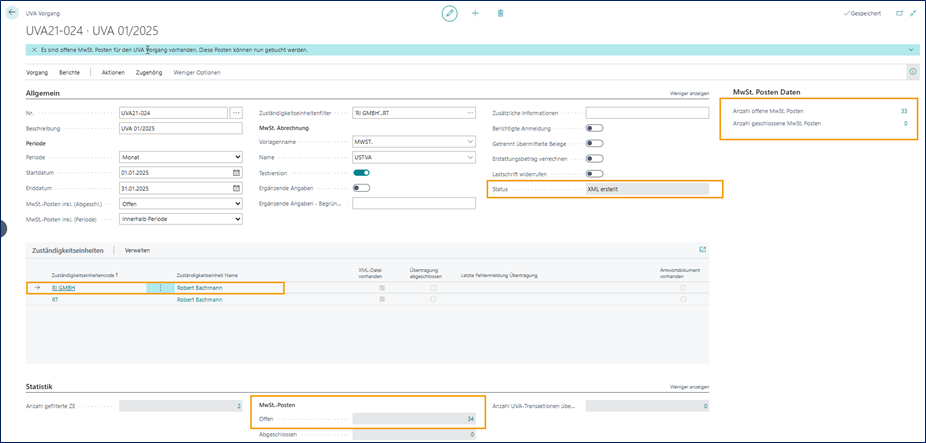Open the Aktionen menu
Image resolution: width=926 pixels, height=443 pixels.
[x=113, y=72]
